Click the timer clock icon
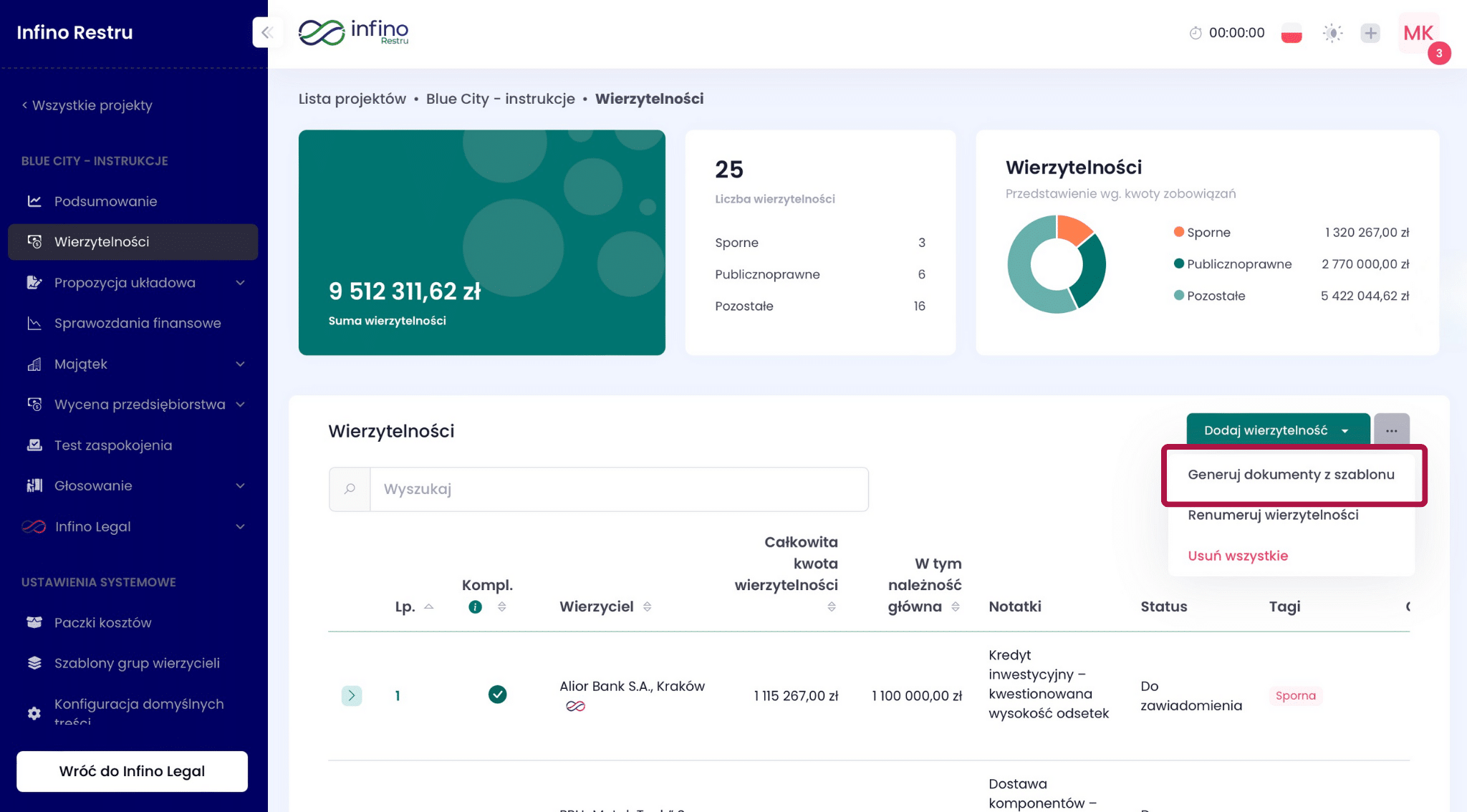This screenshot has height=812, width=1467. click(1195, 33)
